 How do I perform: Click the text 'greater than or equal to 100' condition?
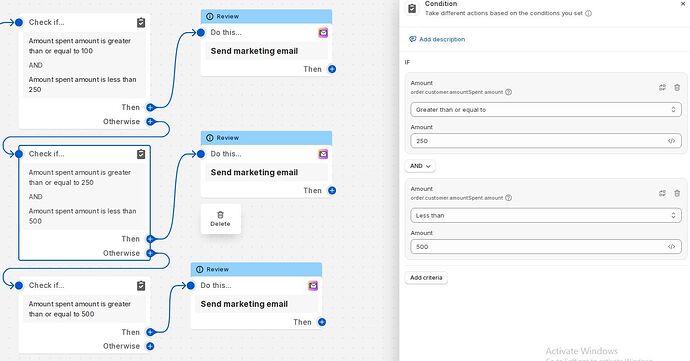[80, 46]
